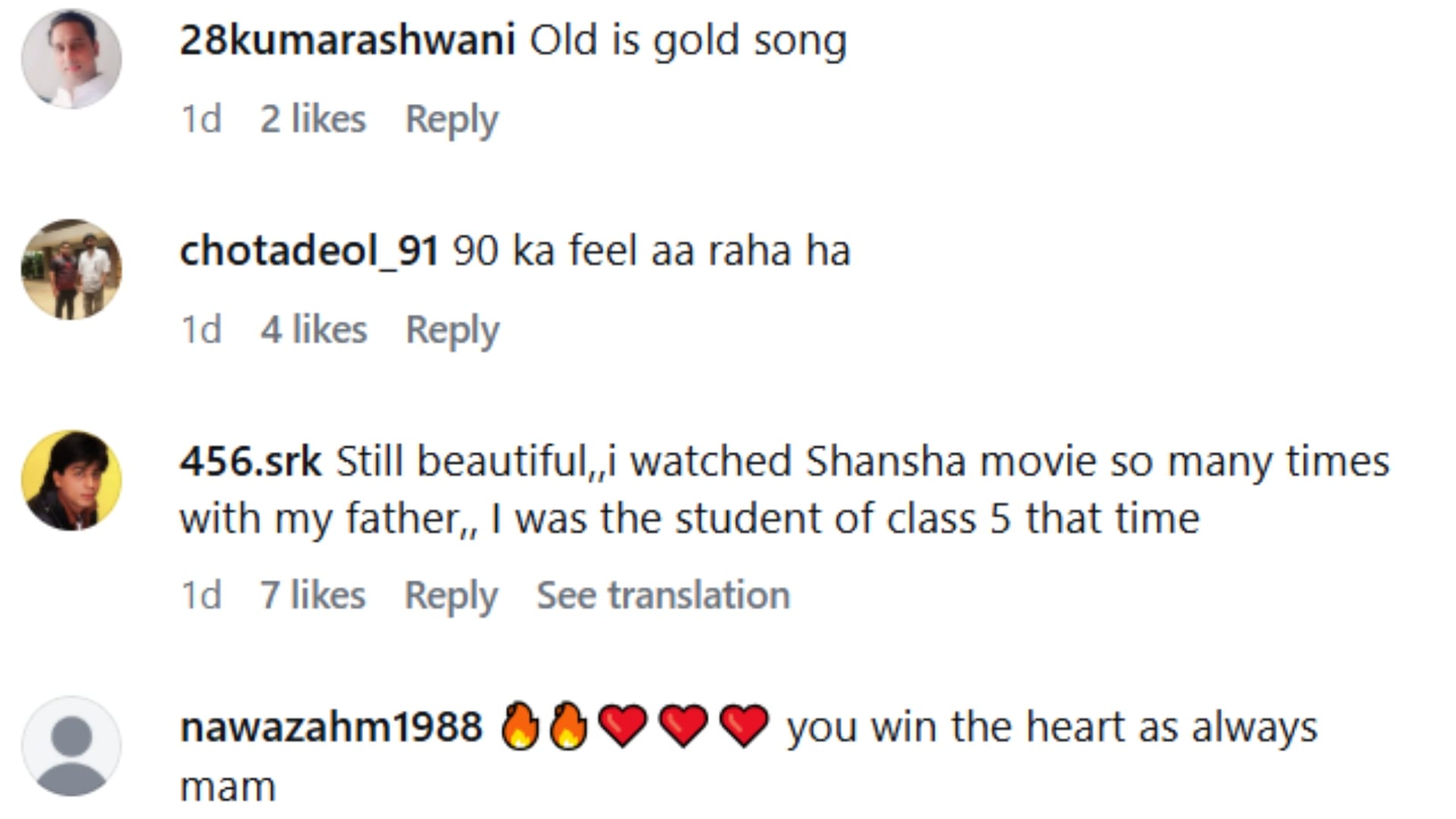
Task: View the 7 likes on 456.srk's comment
Action: coord(312,595)
